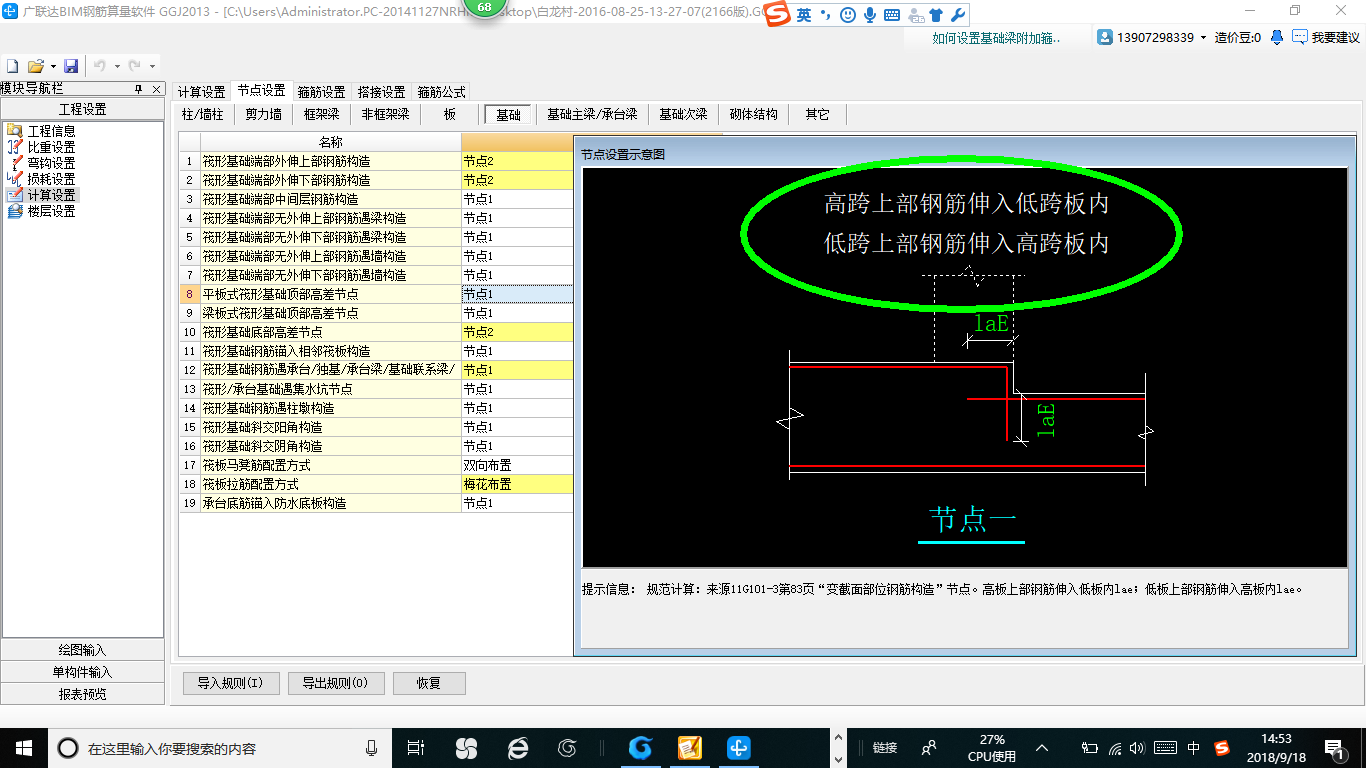Select the 其它 component category
Screen dimensions: 1366x768
pyautogui.click(x=817, y=115)
